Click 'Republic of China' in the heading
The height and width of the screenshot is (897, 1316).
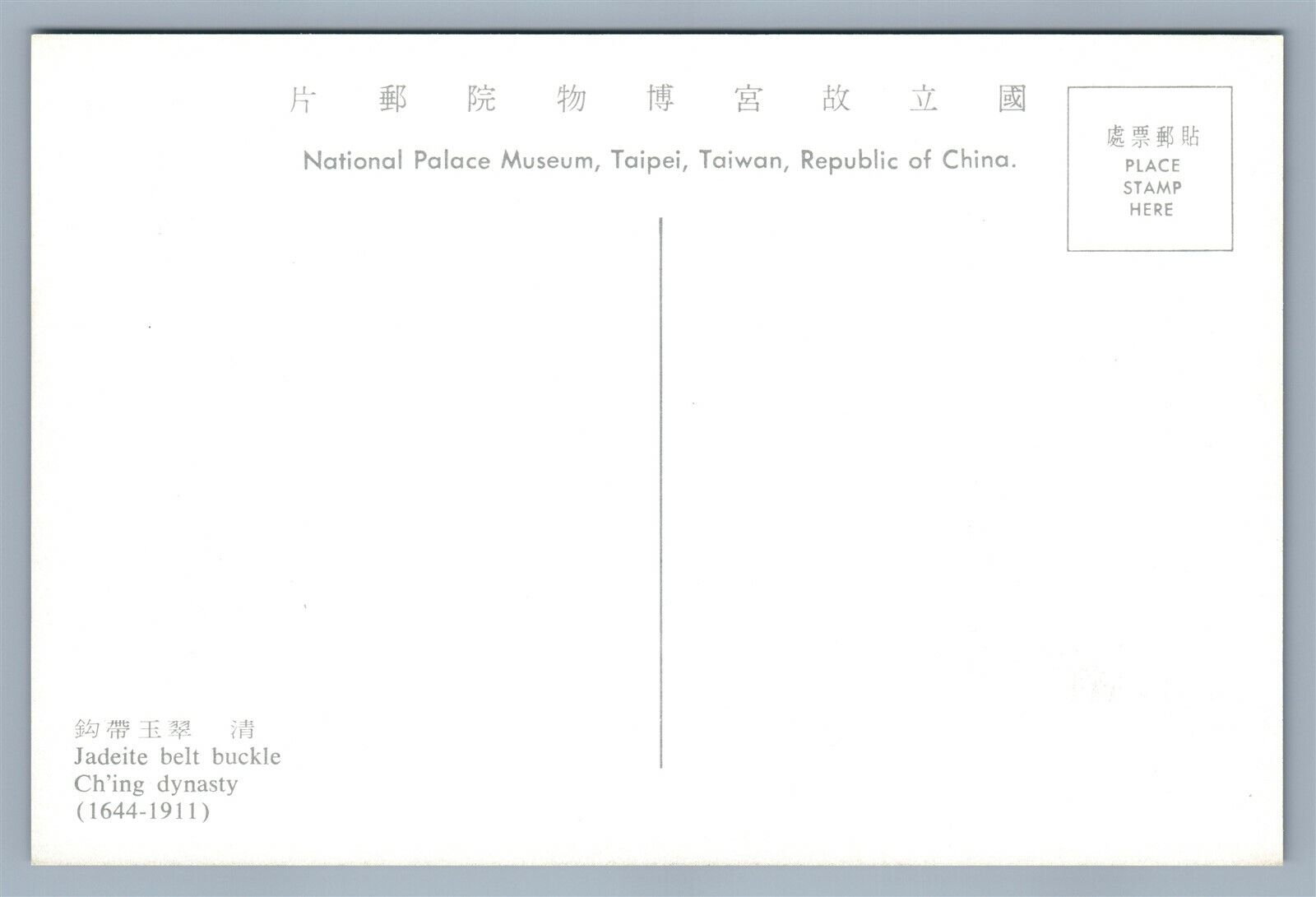coord(908,160)
